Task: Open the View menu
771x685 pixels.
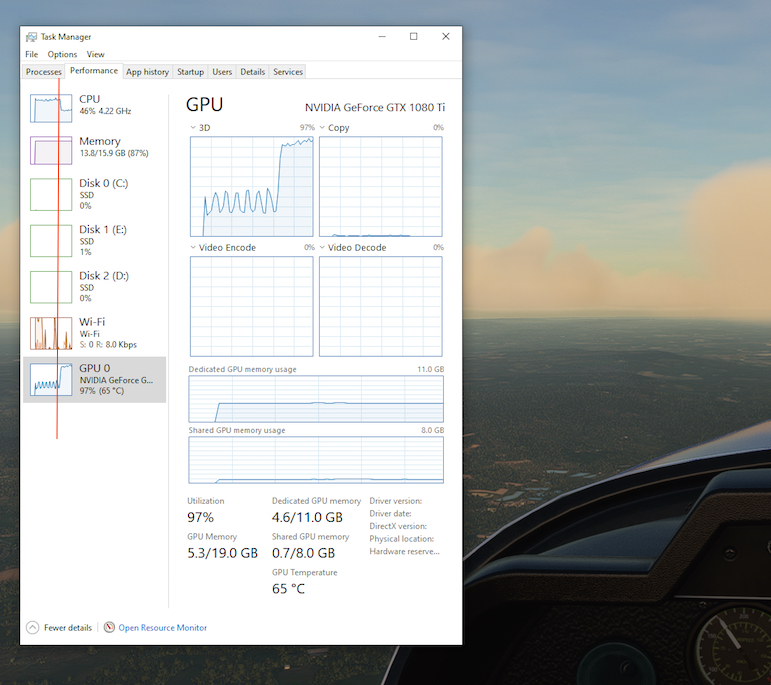Action: click(95, 54)
